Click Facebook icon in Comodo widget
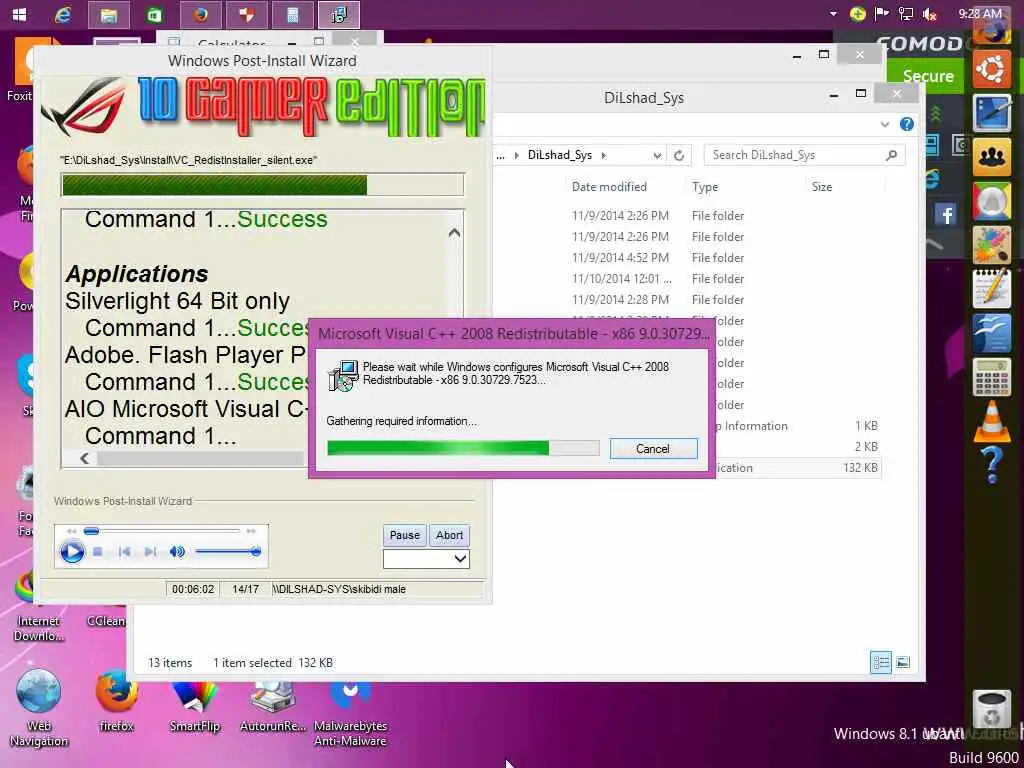This screenshot has width=1024, height=768. (x=946, y=214)
